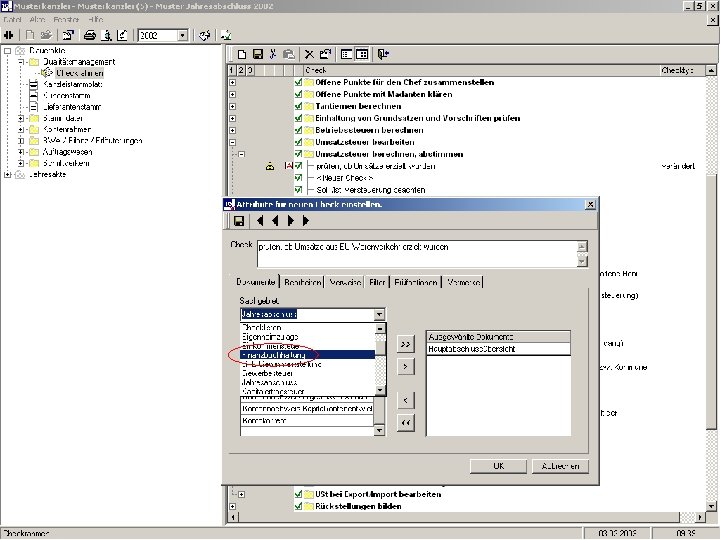The width and height of the screenshot is (720, 540).
Task: Expand the Jahresakte tree node
Action: [x=7, y=174]
